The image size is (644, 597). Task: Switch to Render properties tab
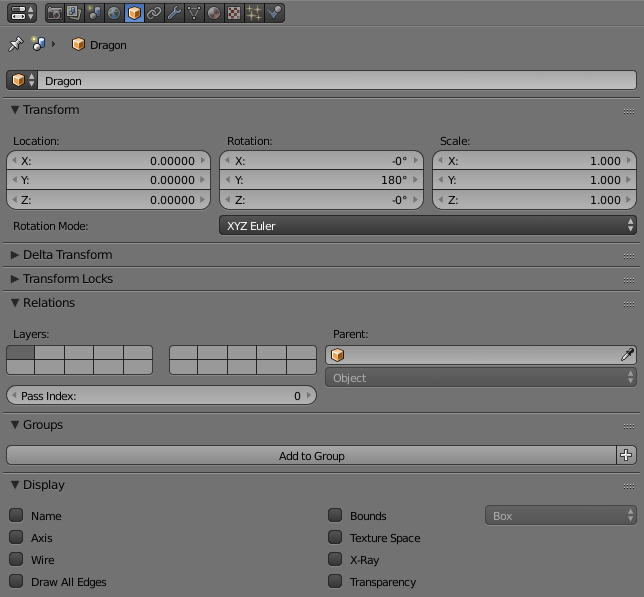click(55, 13)
